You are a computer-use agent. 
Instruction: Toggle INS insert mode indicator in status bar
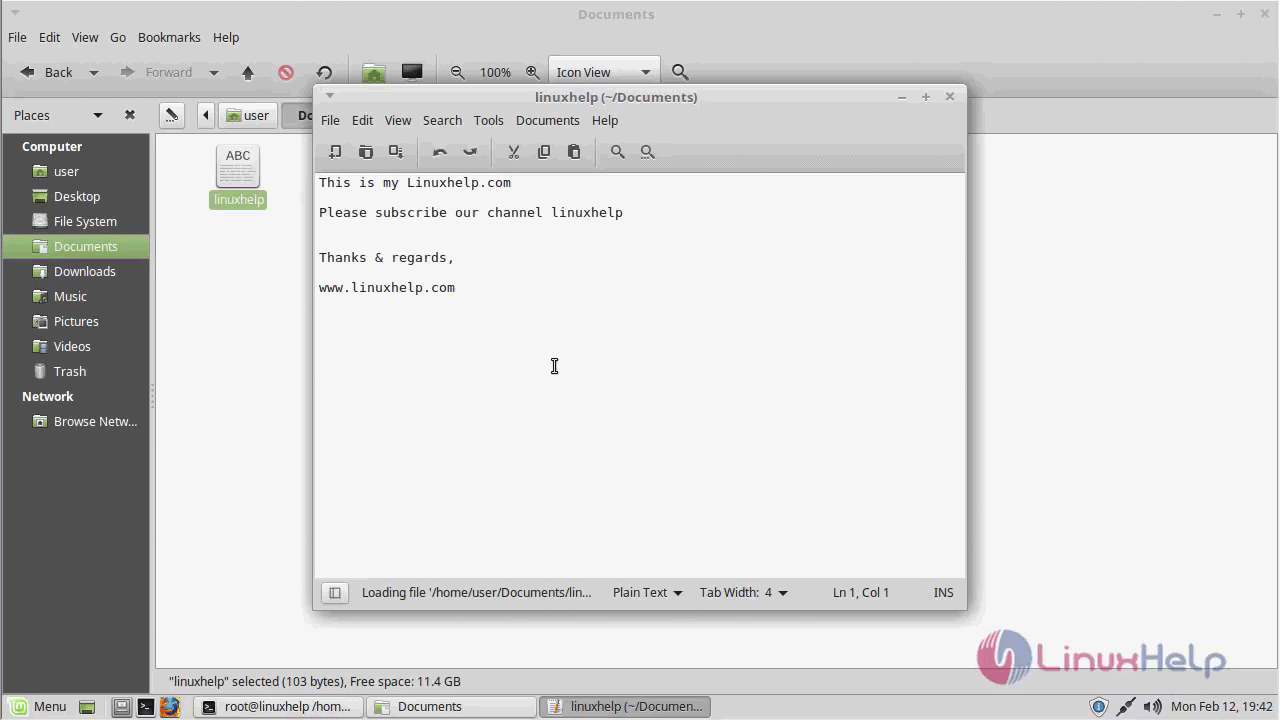click(943, 593)
